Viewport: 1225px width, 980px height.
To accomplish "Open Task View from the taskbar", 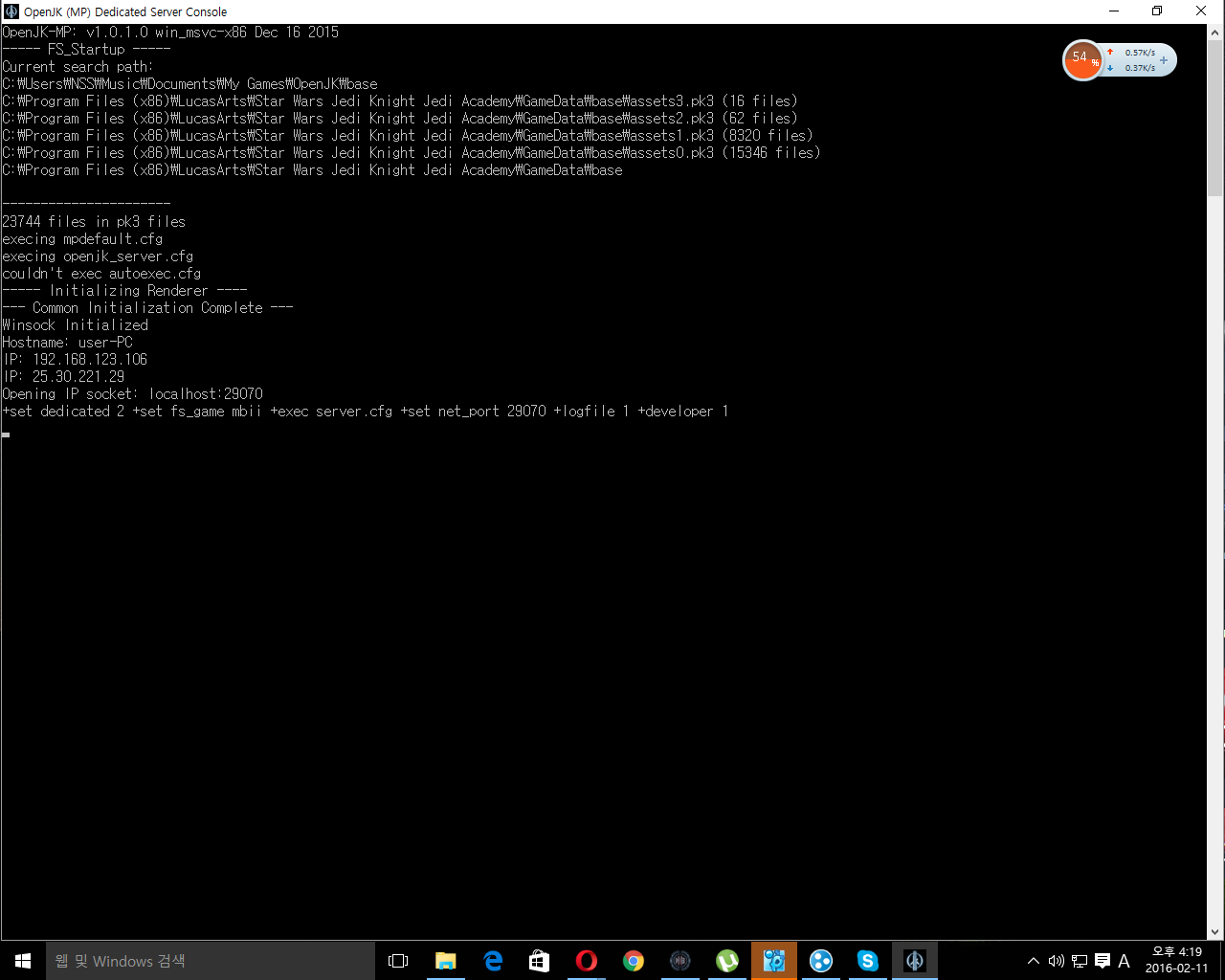I will pos(398,961).
